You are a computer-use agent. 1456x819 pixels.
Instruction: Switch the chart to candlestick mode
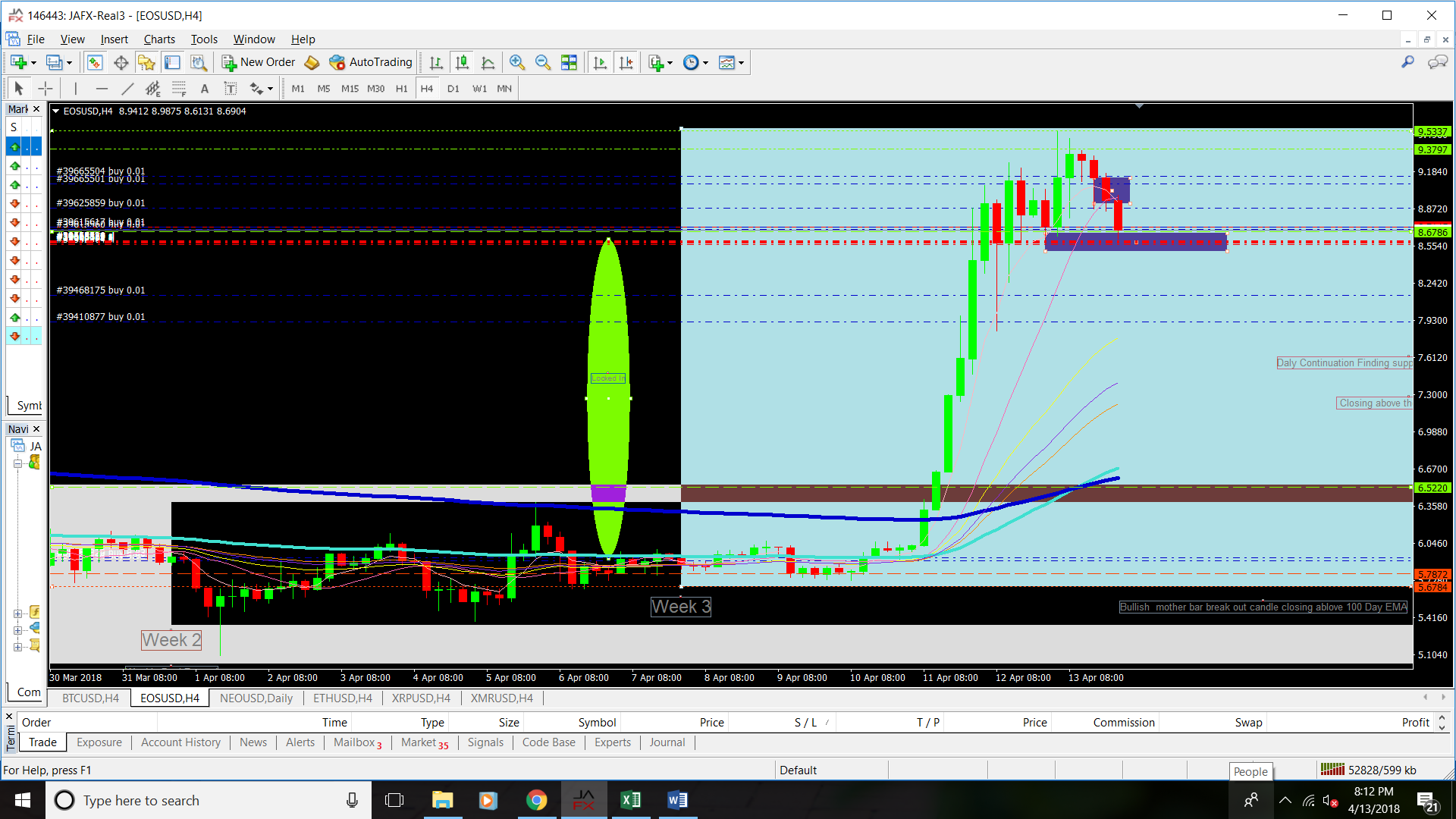pyautogui.click(x=462, y=62)
